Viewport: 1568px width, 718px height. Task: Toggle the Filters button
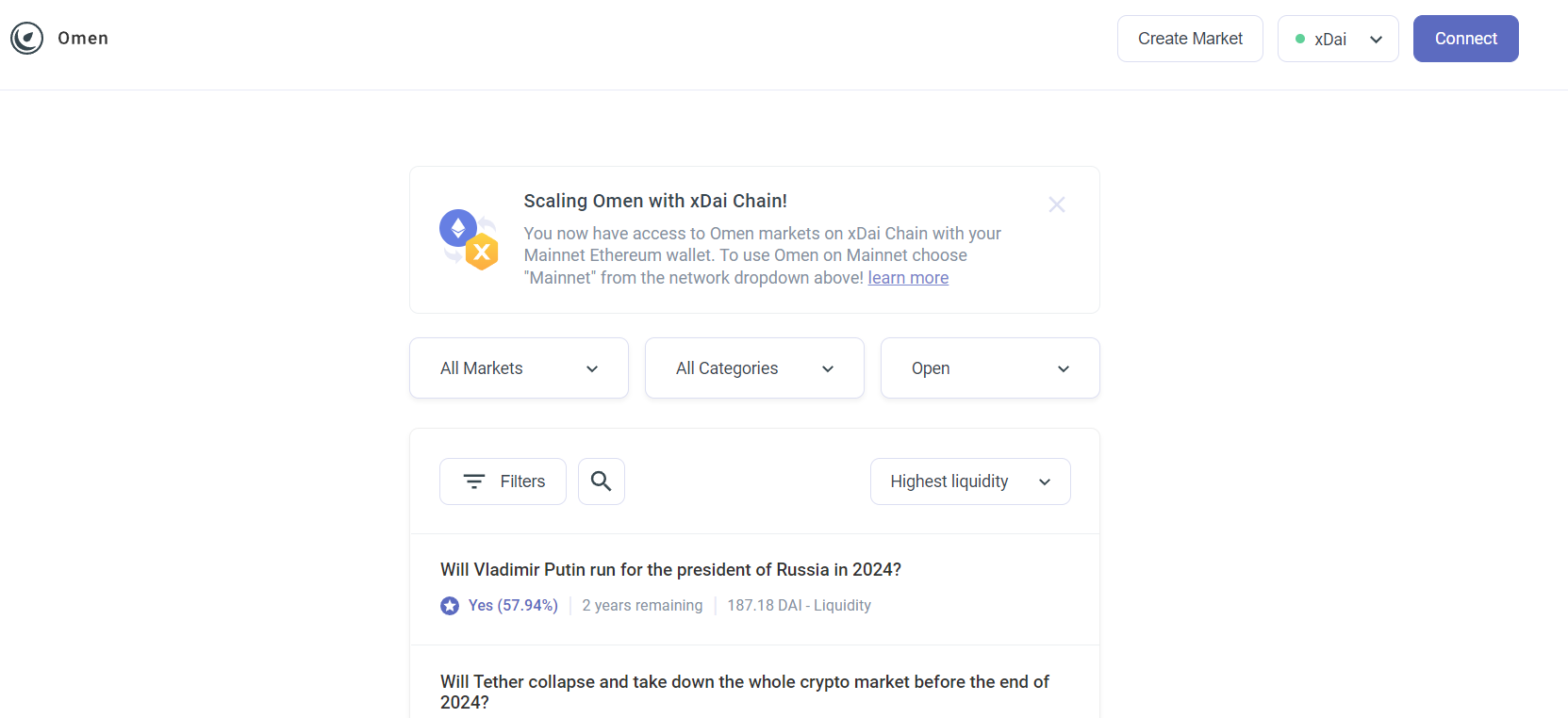[x=503, y=481]
